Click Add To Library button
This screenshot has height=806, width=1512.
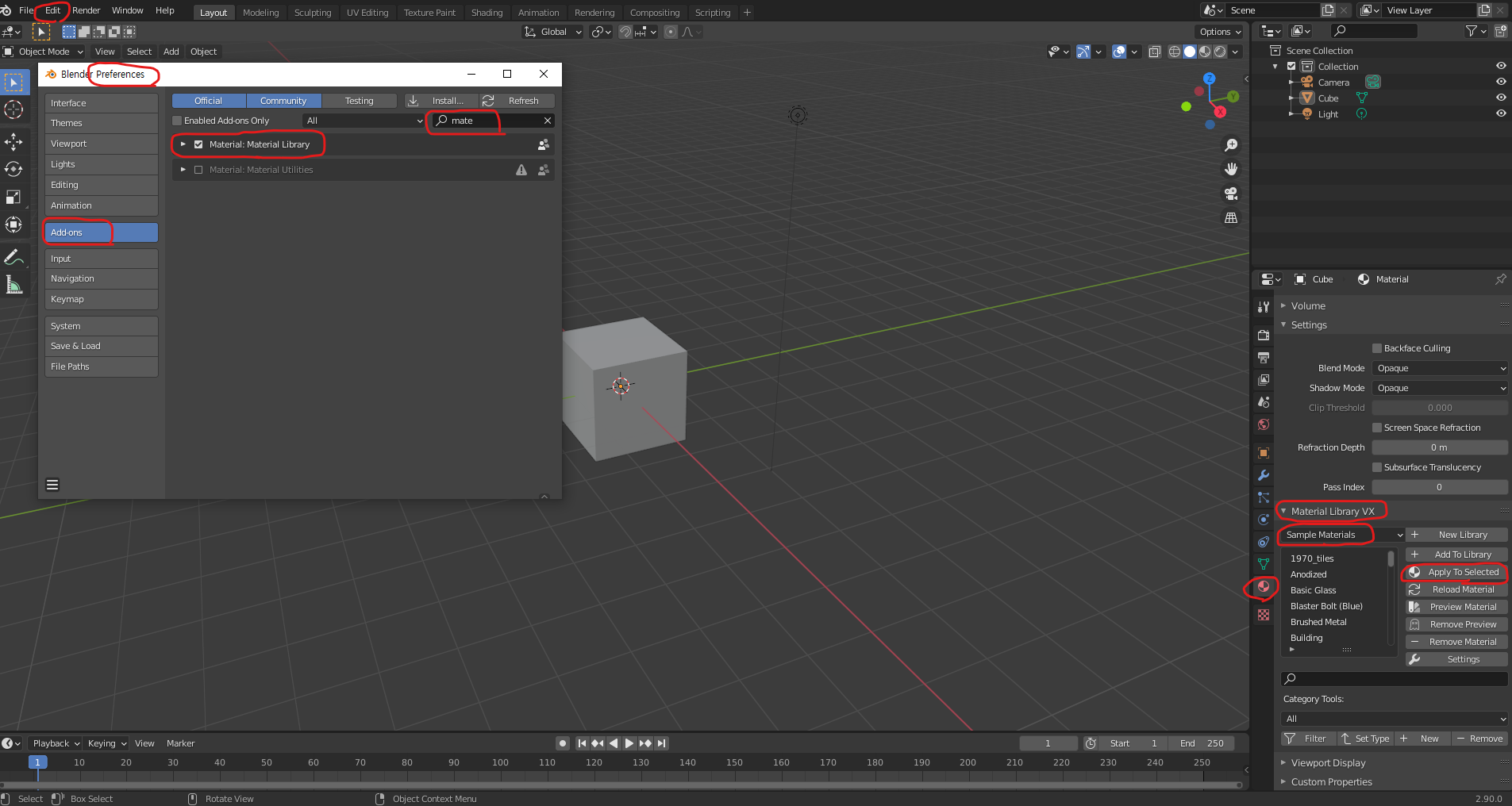[x=1456, y=555]
